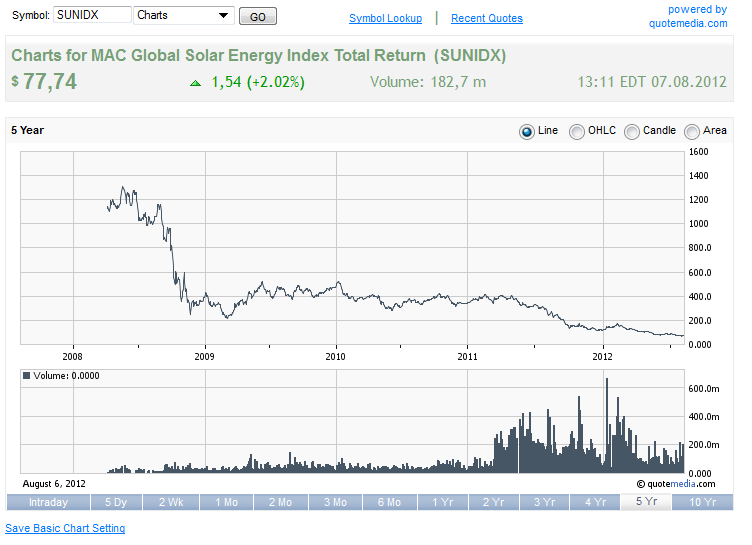This screenshot has height=545, width=752.
Task: Open the Charts dropdown menu
Action: [x=183, y=16]
